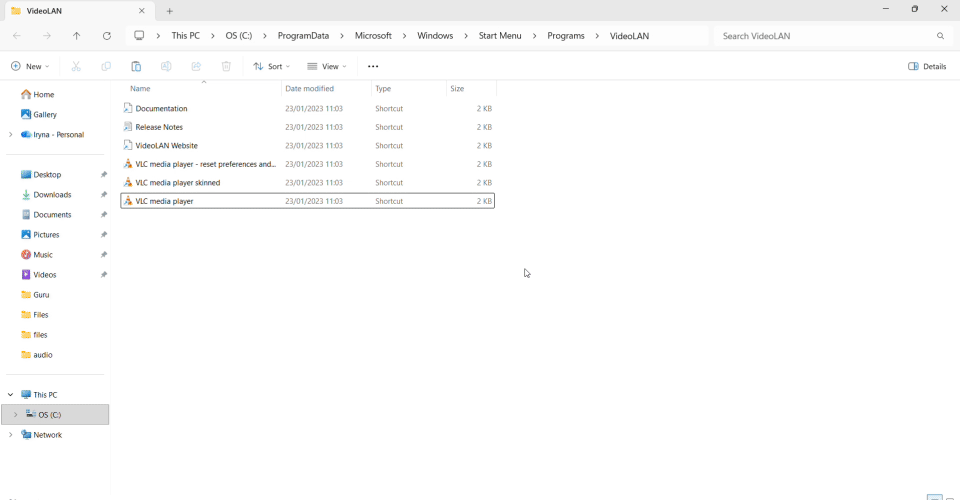Expand the Network tree node
The image size is (960, 500).
point(10,435)
